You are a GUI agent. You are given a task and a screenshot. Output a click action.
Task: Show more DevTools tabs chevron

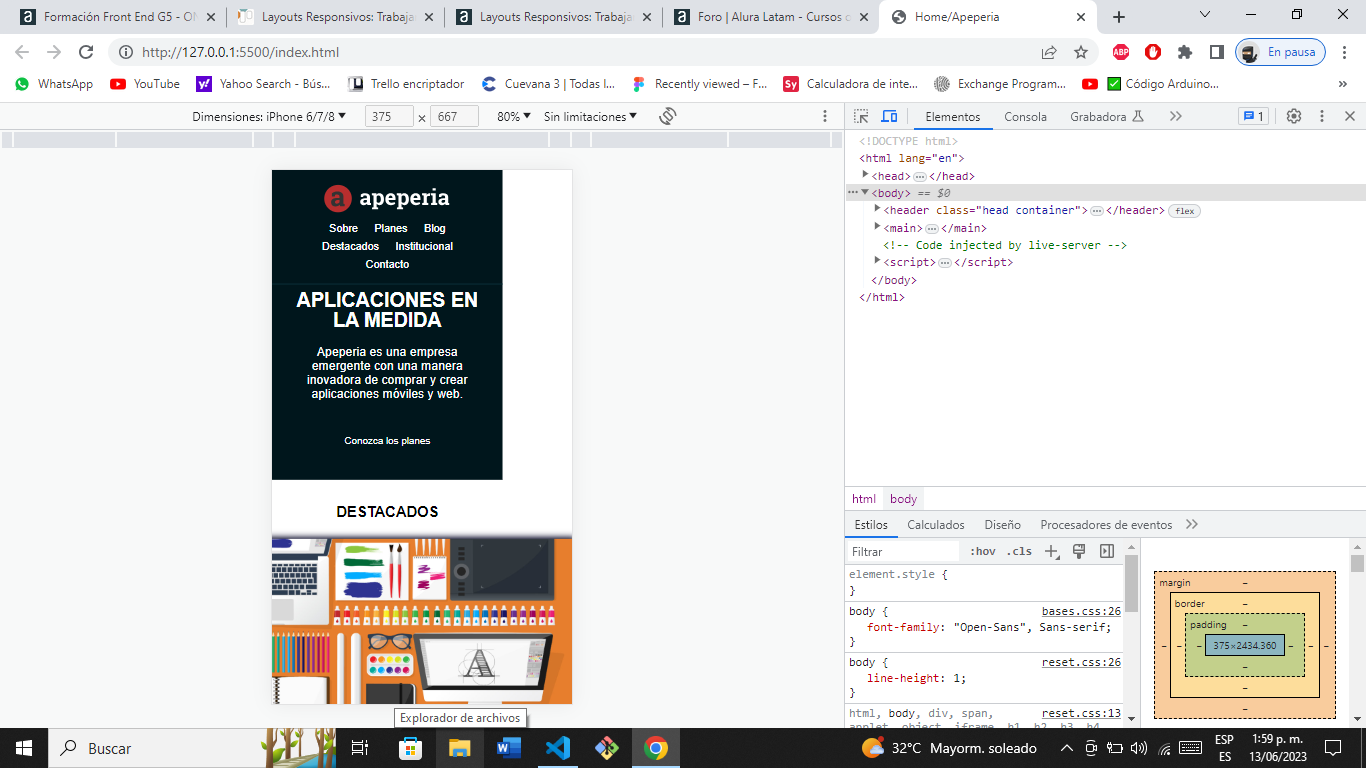pyautogui.click(x=1176, y=117)
